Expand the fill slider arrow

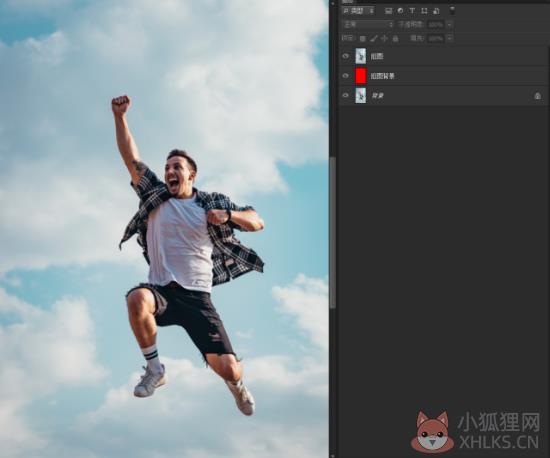pos(450,38)
